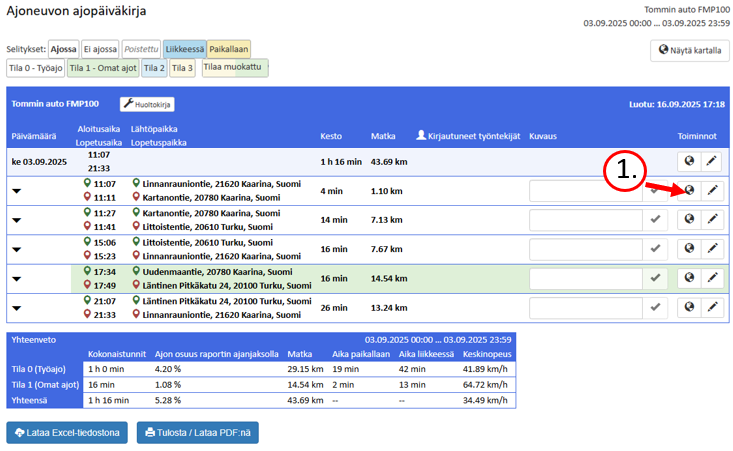Expand the 15:06 trip row arrow
The image size is (733, 451).
pyautogui.click(x=17, y=250)
